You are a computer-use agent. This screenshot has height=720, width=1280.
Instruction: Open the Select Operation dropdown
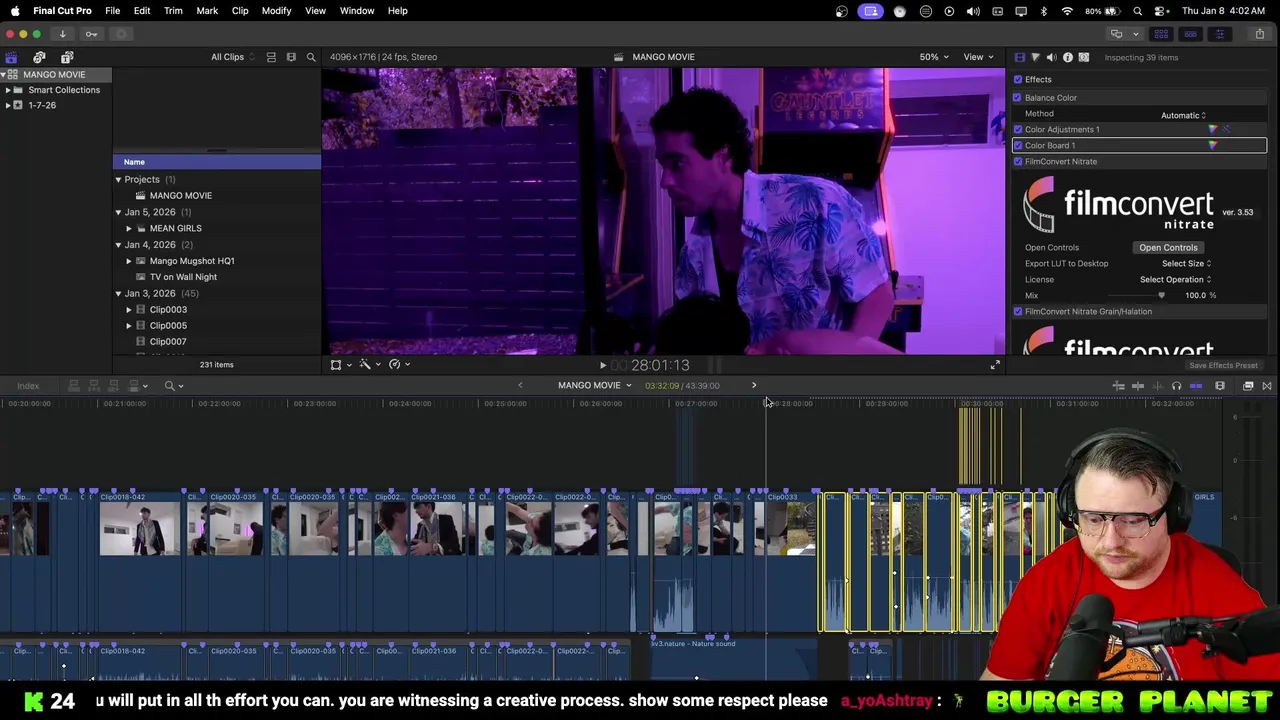[x=1175, y=279]
